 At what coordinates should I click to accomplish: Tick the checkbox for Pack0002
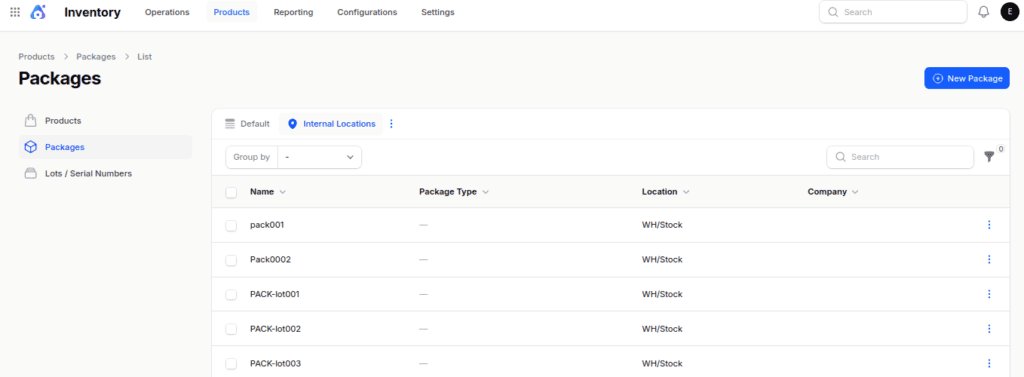pos(231,260)
